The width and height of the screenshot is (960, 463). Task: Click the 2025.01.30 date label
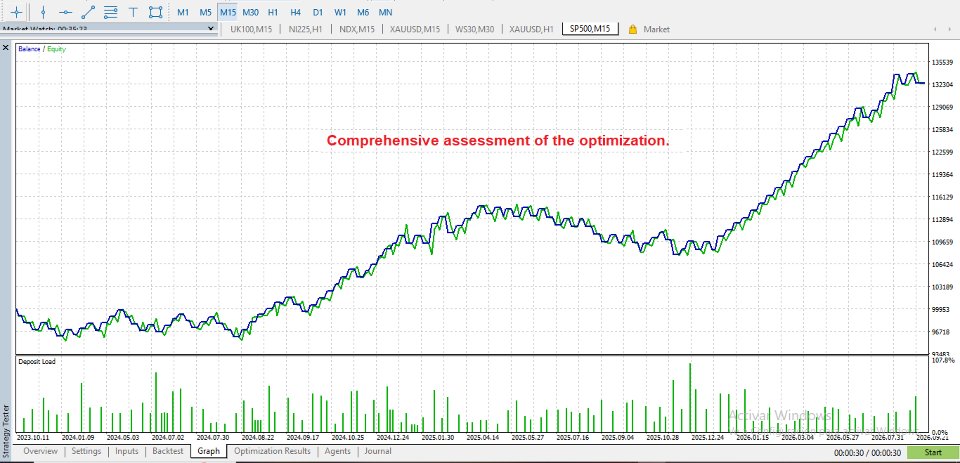point(438,438)
